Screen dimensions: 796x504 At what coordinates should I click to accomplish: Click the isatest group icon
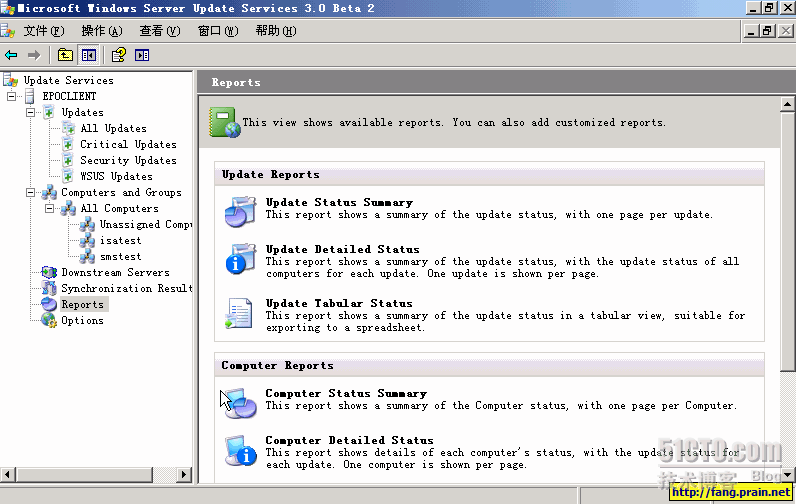[87, 240]
